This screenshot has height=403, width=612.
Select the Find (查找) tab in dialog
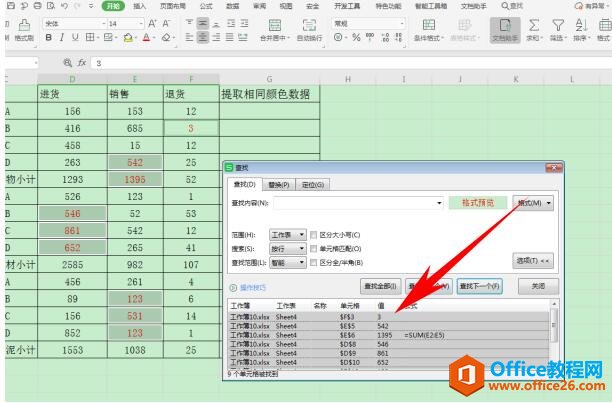point(244,184)
